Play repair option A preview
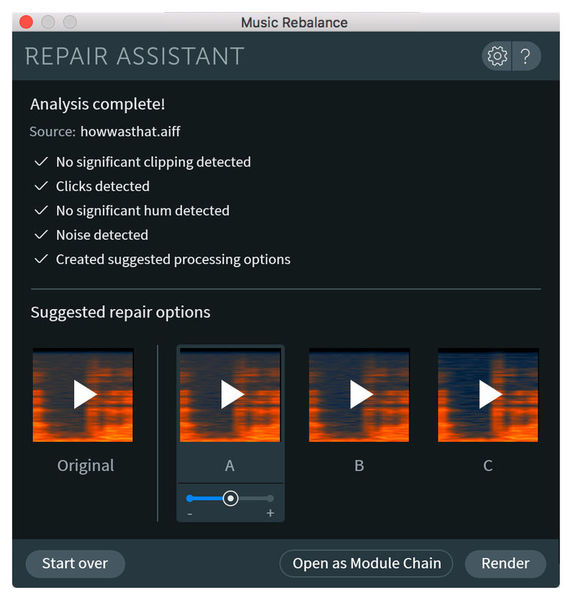Image resolution: width=572 pixels, height=600 pixels. pos(230,395)
